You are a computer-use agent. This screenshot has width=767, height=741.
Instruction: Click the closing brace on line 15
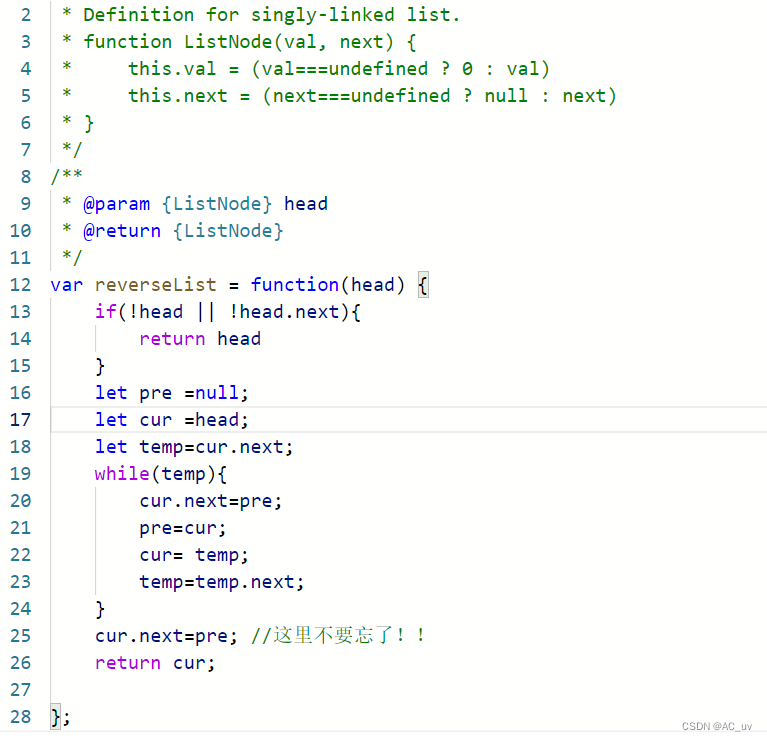[x=100, y=366]
